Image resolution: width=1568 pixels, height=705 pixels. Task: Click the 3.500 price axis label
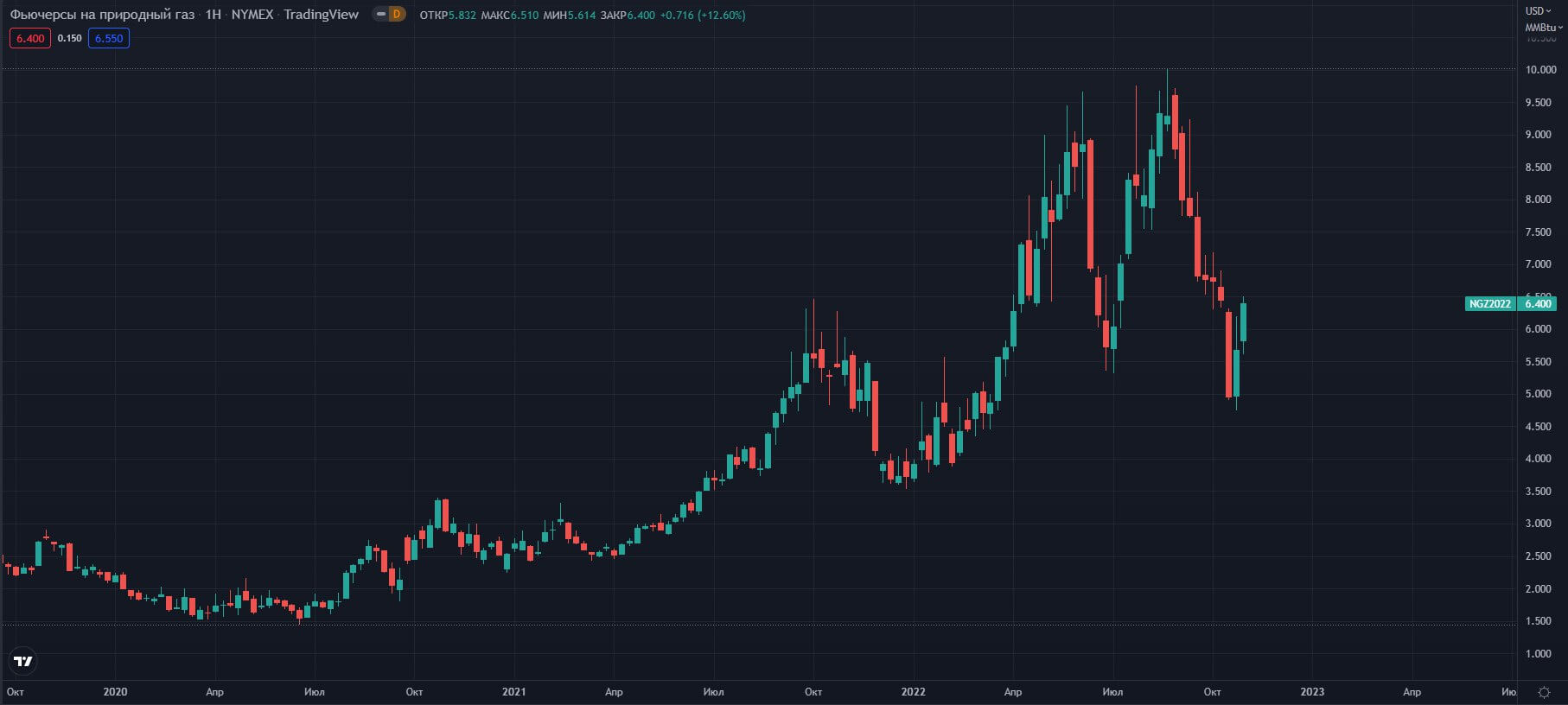click(x=1539, y=492)
